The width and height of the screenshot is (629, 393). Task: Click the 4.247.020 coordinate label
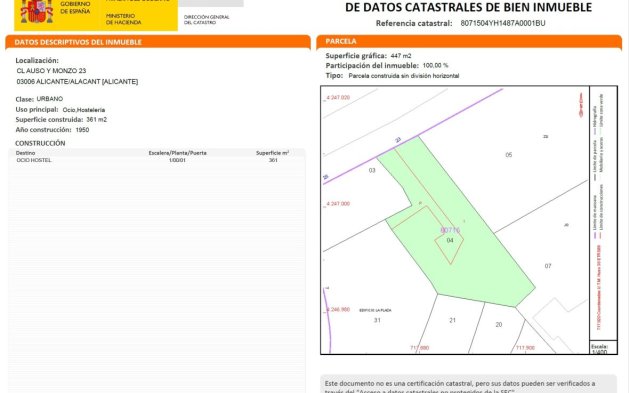(x=338, y=97)
